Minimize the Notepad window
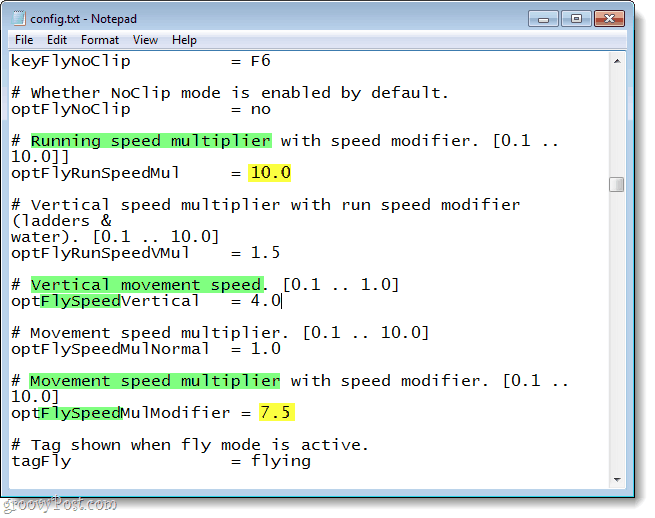This screenshot has height=518, width=655. pos(543,19)
